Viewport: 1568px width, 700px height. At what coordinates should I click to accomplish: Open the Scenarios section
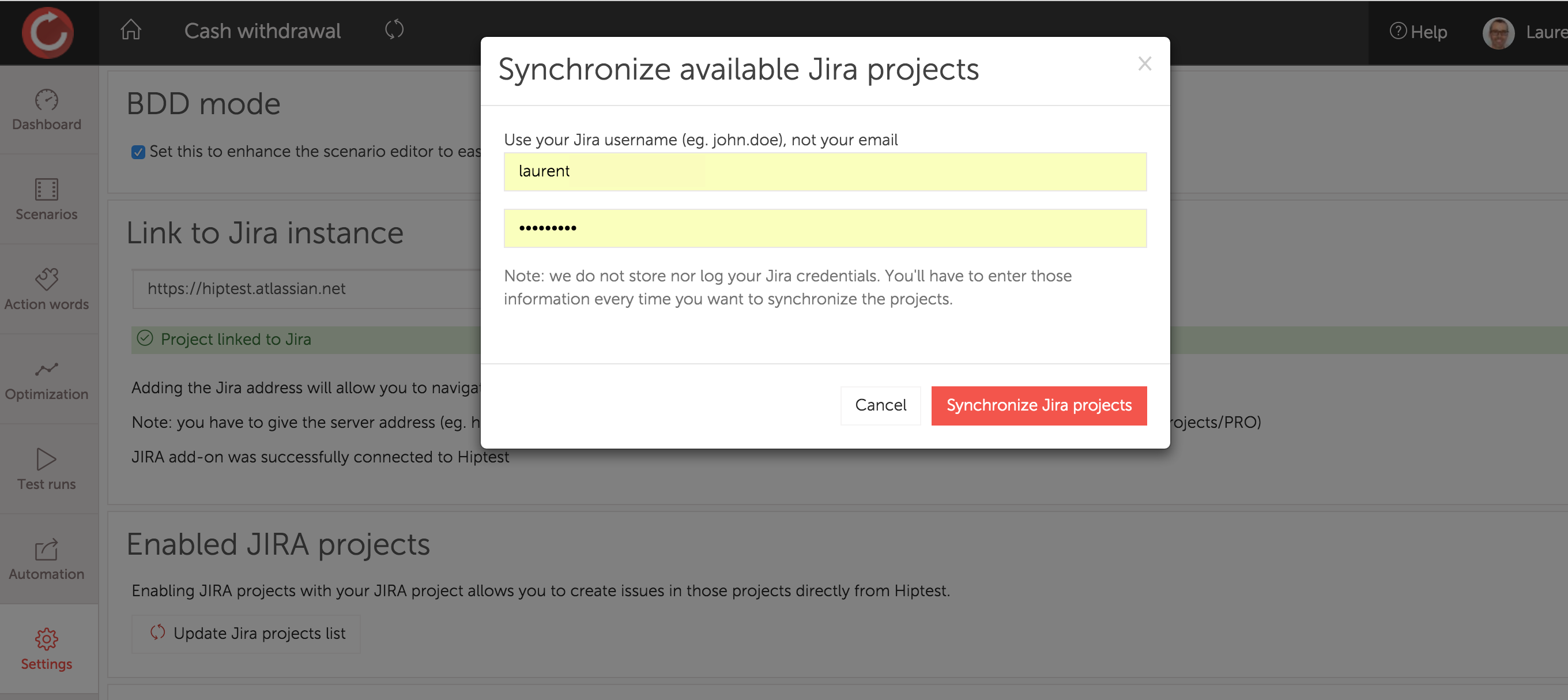pyautogui.click(x=47, y=200)
